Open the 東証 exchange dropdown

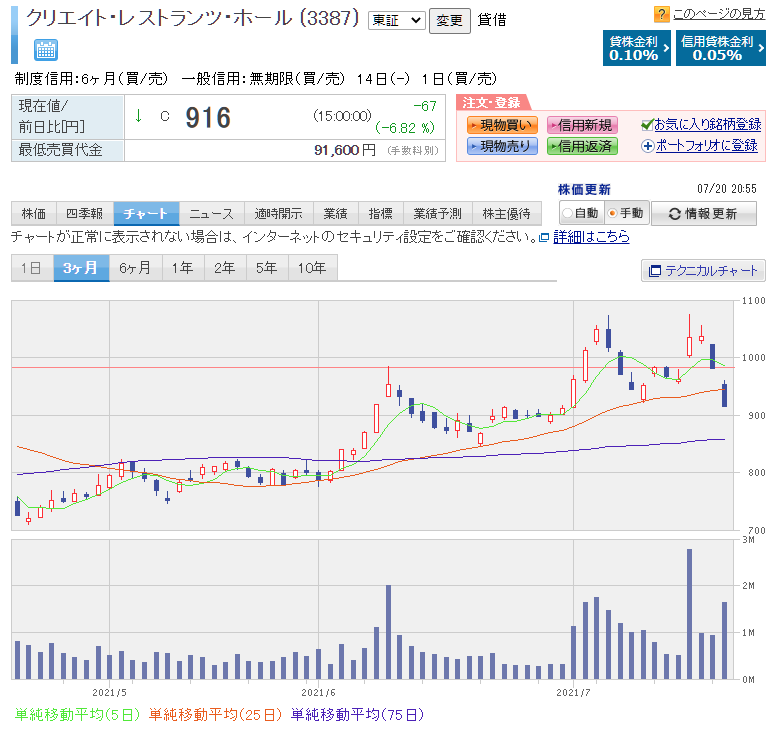point(396,20)
